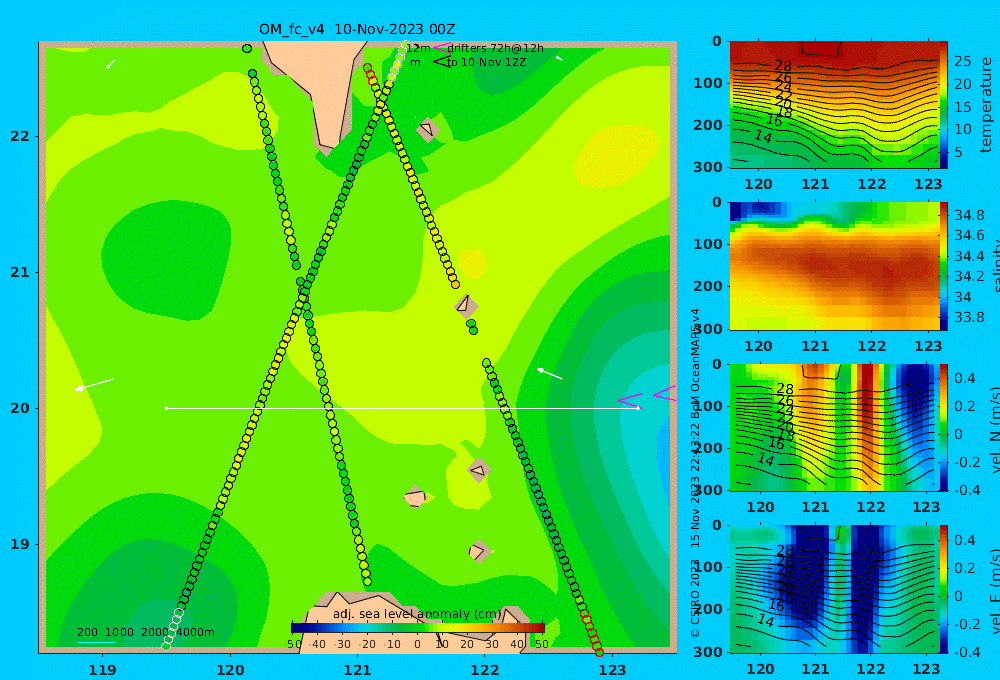This screenshot has width=1000, height=680.
Task: Click the east endpoint of the white transect line
Action: (x=638, y=408)
